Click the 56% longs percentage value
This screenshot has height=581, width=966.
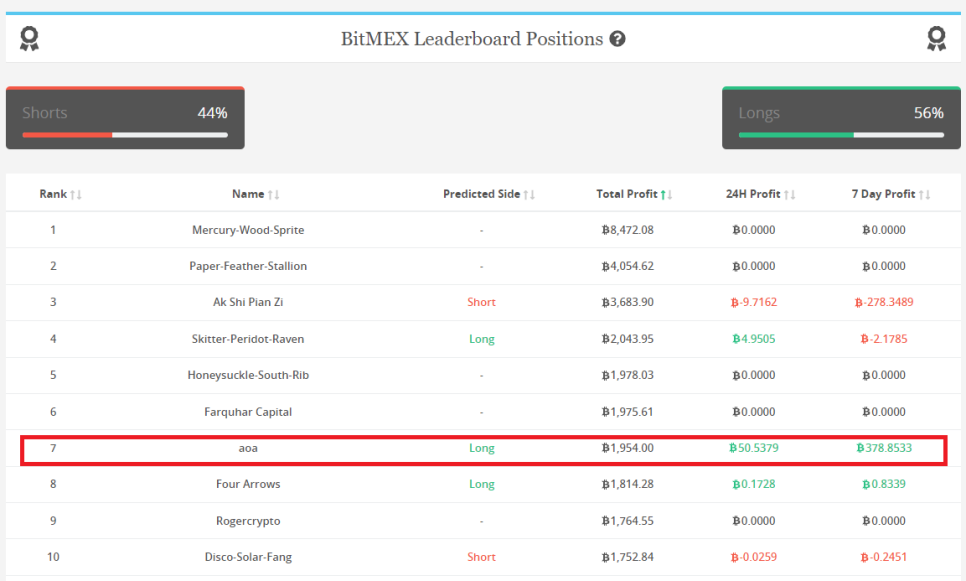[x=928, y=113]
